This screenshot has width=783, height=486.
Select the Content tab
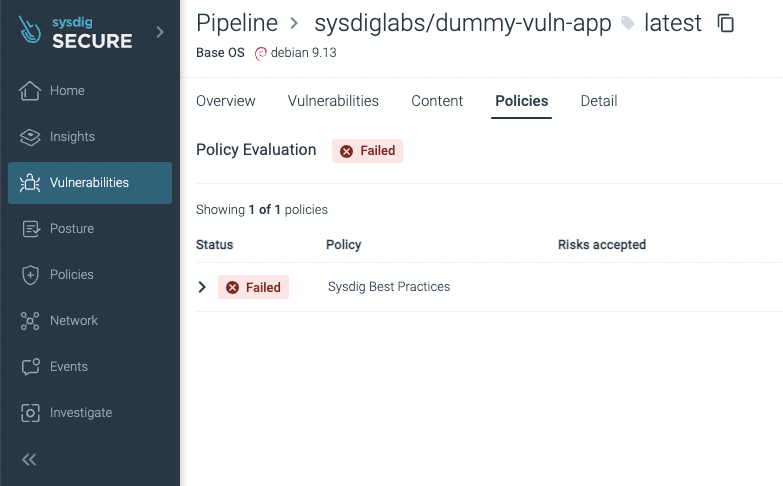(437, 101)
